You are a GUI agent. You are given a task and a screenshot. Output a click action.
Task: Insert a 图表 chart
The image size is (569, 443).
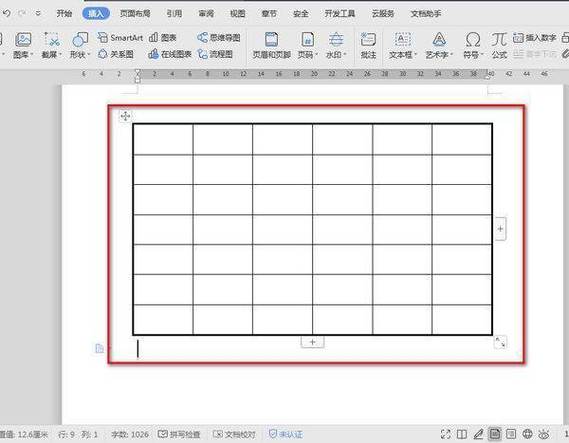coord(163,37)
